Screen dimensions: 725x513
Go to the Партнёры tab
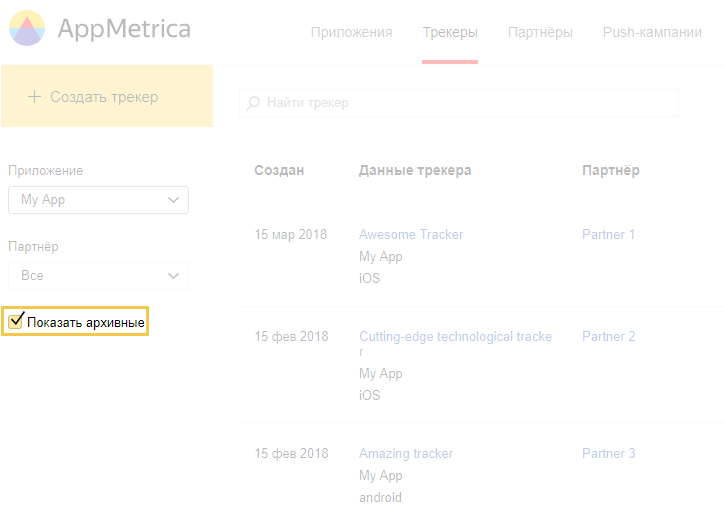tap(540, 32)
